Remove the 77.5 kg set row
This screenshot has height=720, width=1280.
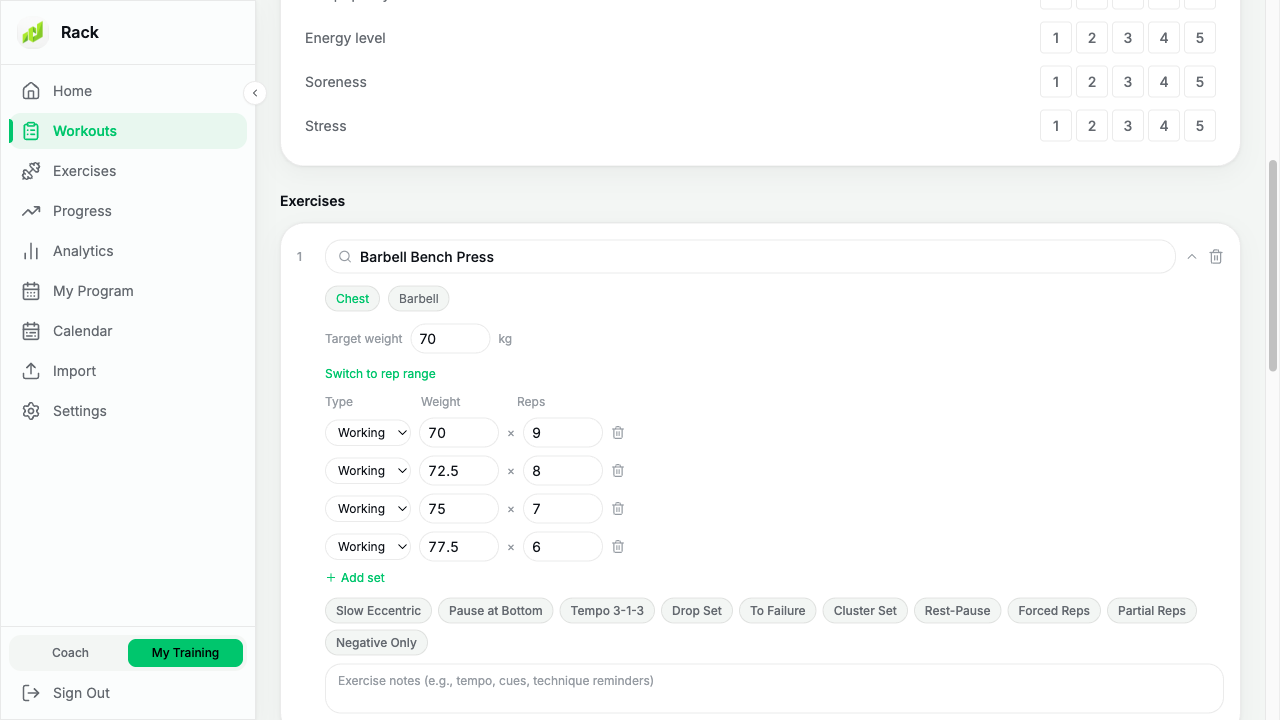point(618,547)
